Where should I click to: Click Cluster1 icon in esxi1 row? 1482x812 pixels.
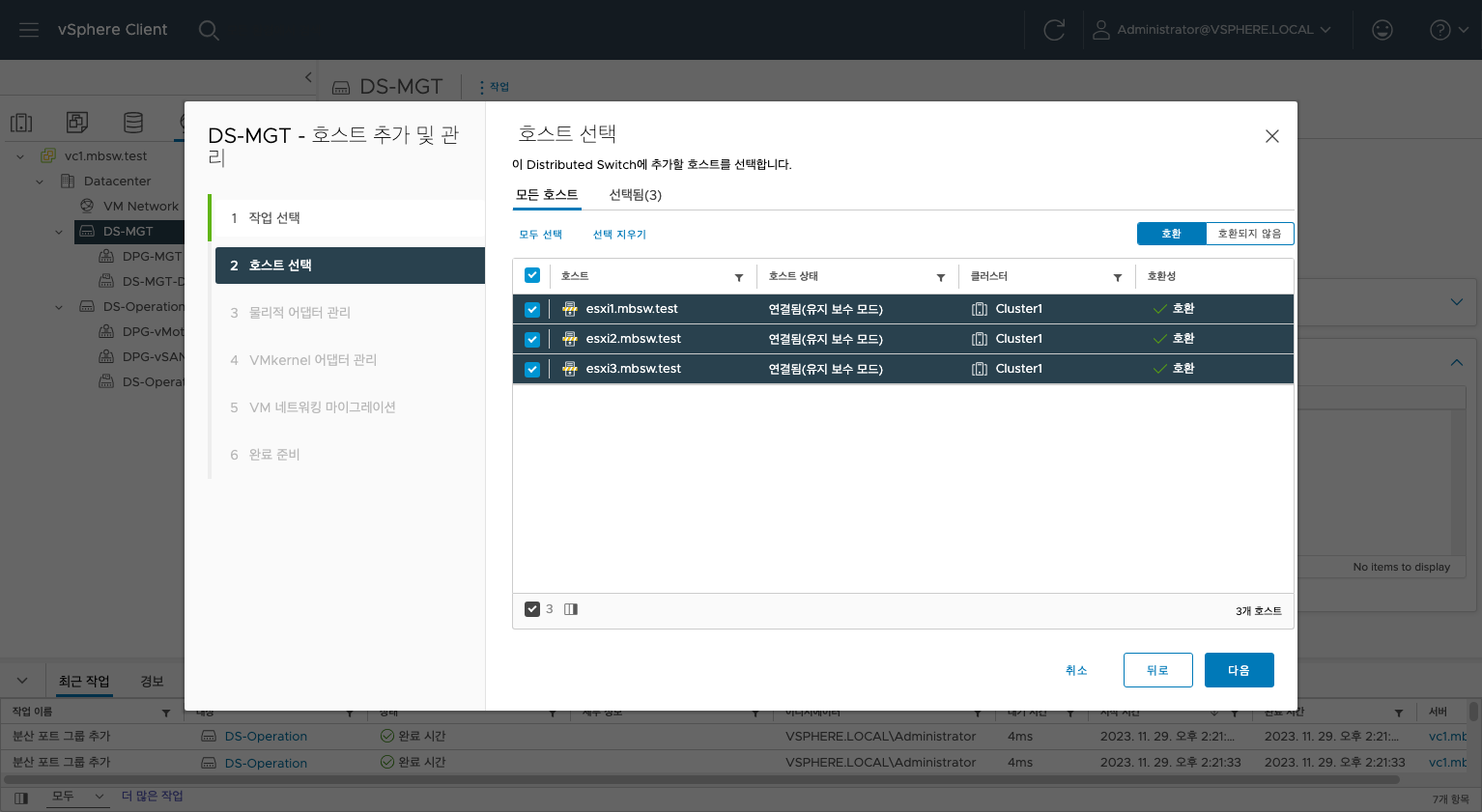pos(980,309)
